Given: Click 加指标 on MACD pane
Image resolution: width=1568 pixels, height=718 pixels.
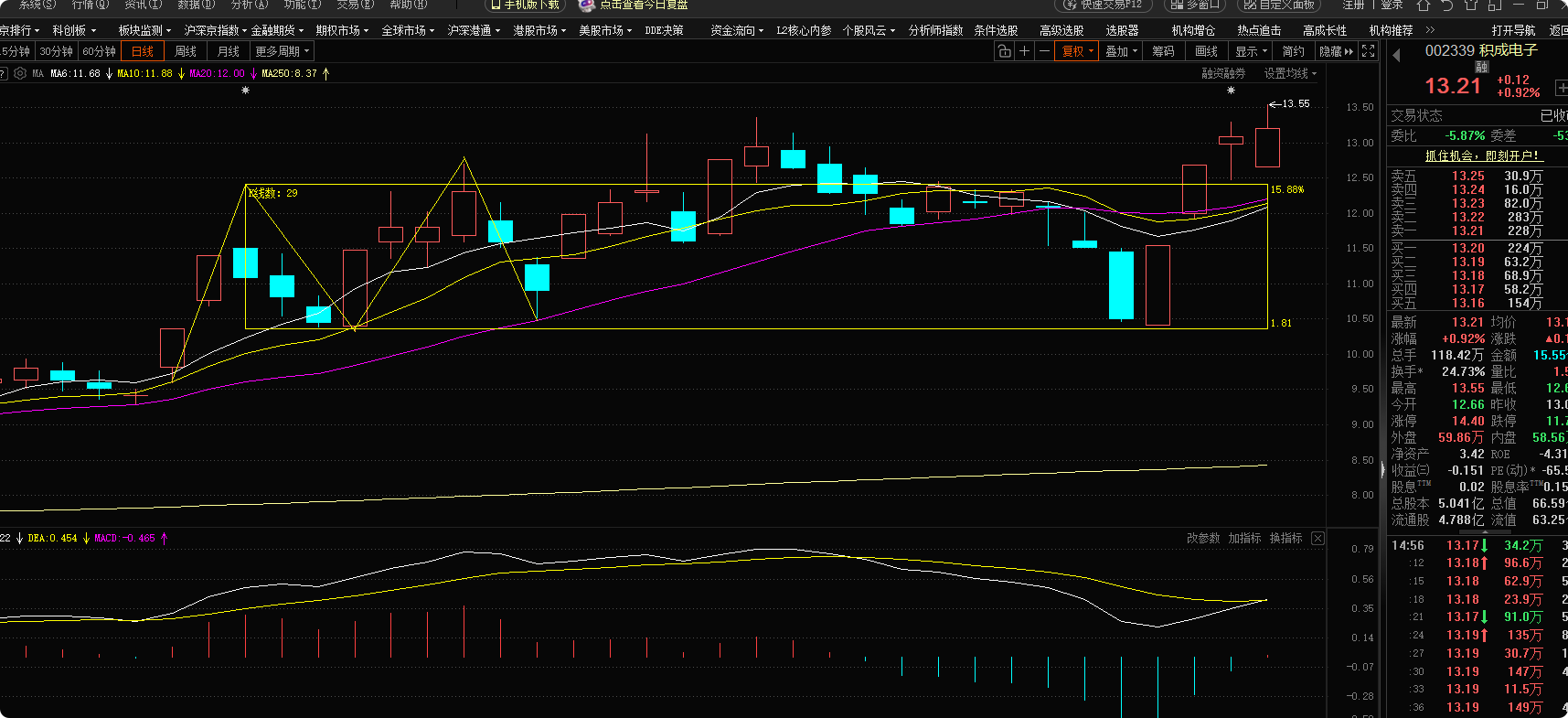Looking at the screenshot, I should [x=1244, y=538].
